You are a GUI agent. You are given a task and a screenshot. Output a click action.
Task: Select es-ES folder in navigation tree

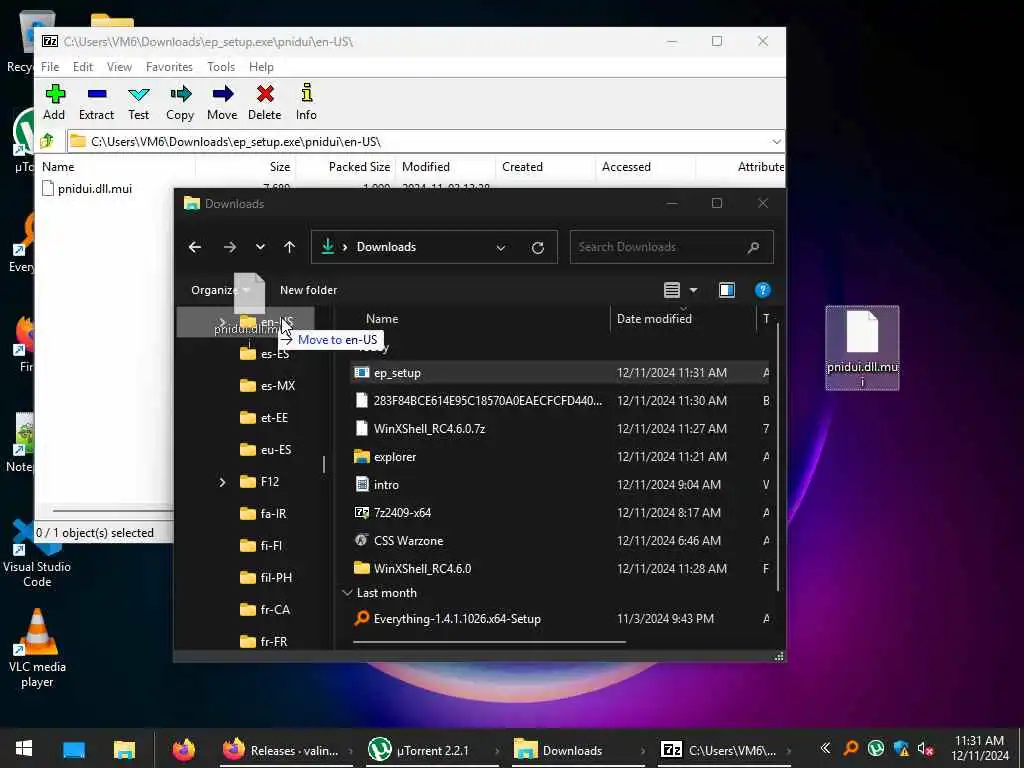click(x=264, y=354)
